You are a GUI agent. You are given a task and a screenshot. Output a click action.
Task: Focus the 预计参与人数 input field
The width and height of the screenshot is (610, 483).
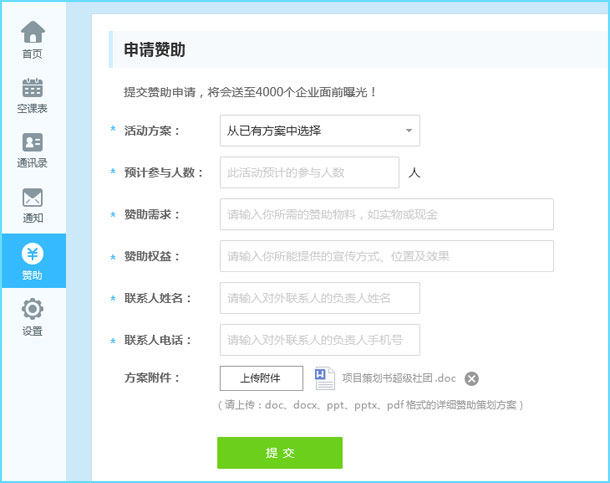309,172
